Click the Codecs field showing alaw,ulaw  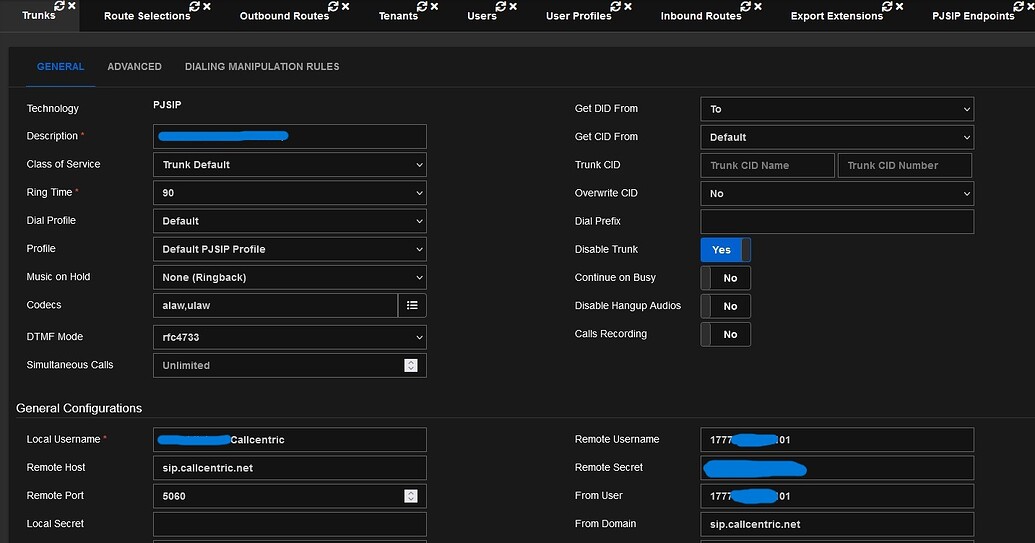click(275, 305)
